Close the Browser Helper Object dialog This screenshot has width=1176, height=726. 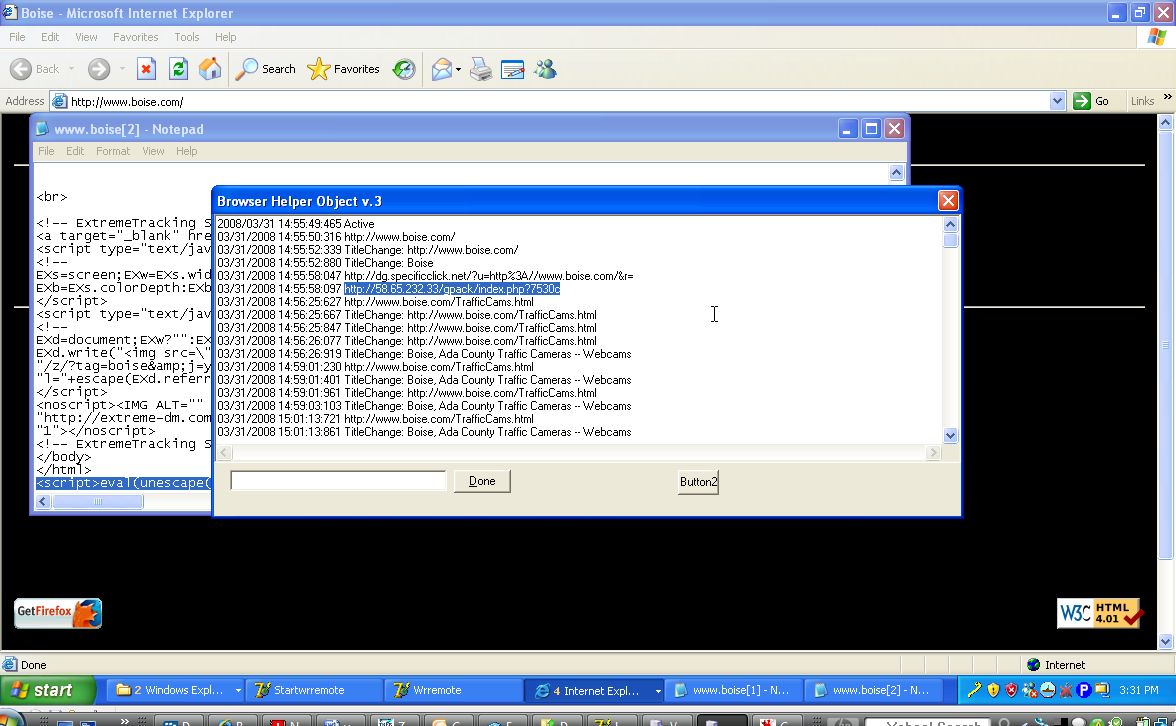(948, 200)
